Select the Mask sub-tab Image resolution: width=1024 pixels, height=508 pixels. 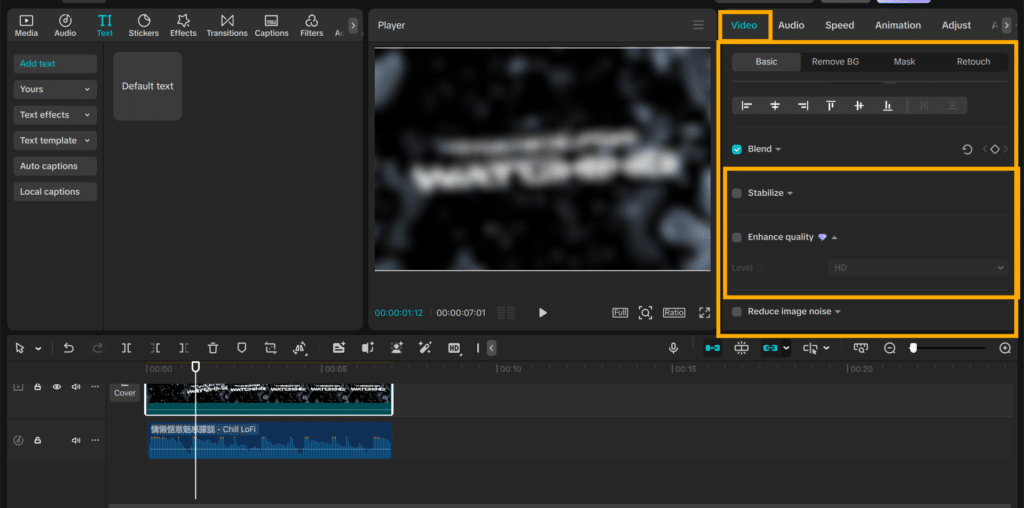click(x=904, y=62)
